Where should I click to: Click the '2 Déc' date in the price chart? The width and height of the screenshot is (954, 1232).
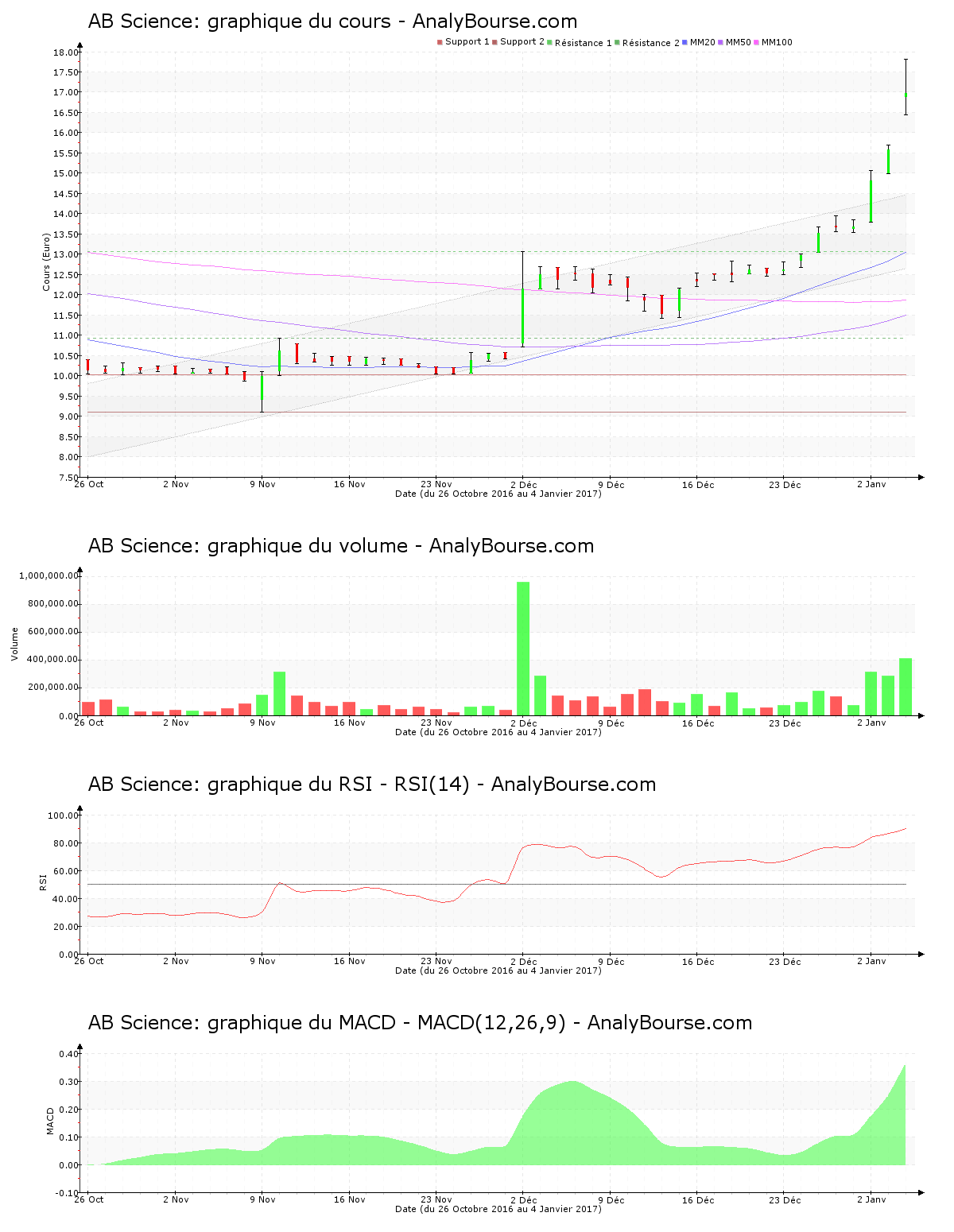[523, 485]
